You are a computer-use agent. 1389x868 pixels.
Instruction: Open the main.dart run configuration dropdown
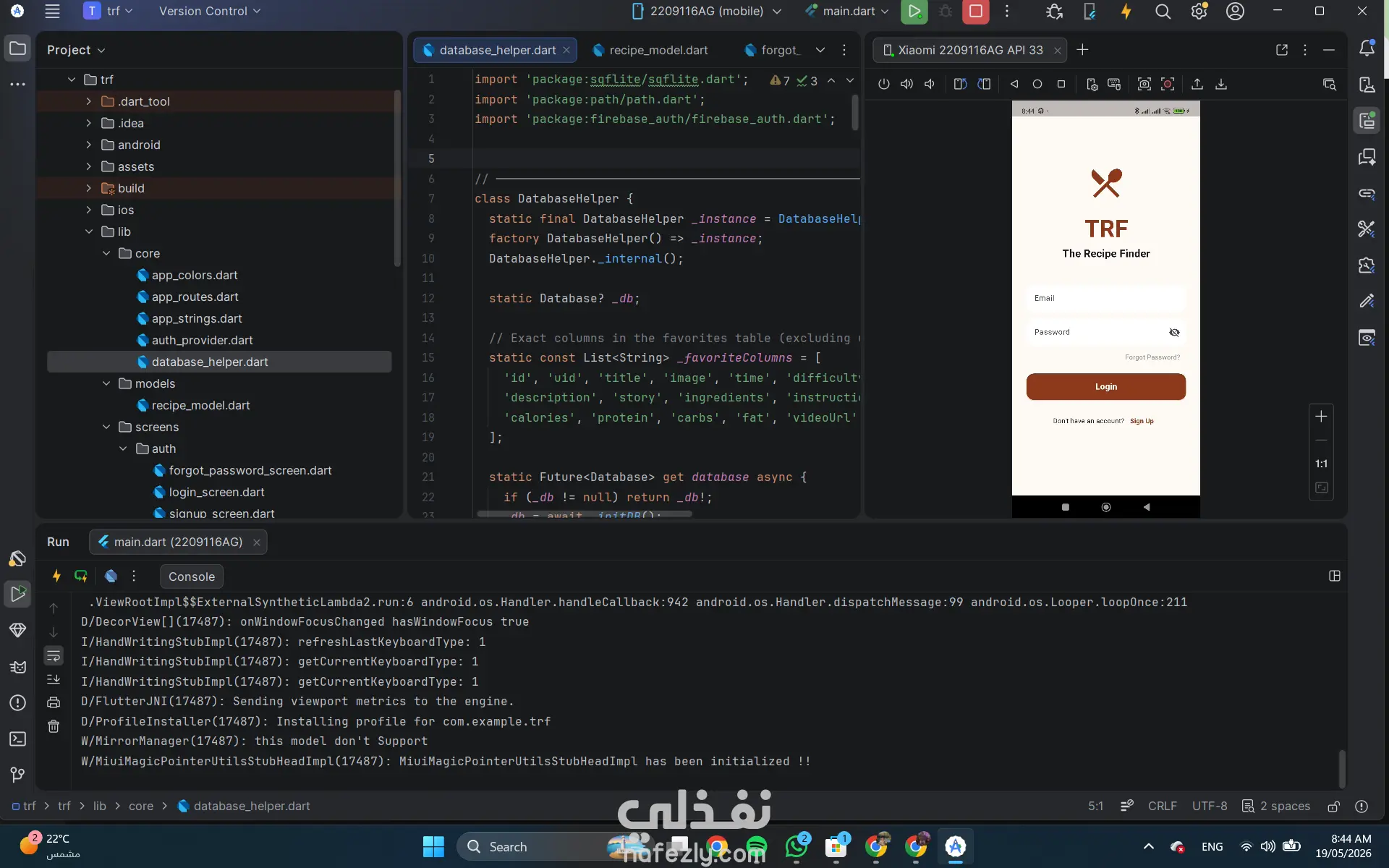[847, 11]
